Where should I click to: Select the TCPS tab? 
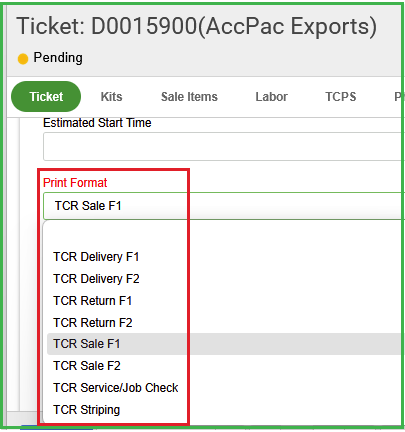[x=341, y=97]
